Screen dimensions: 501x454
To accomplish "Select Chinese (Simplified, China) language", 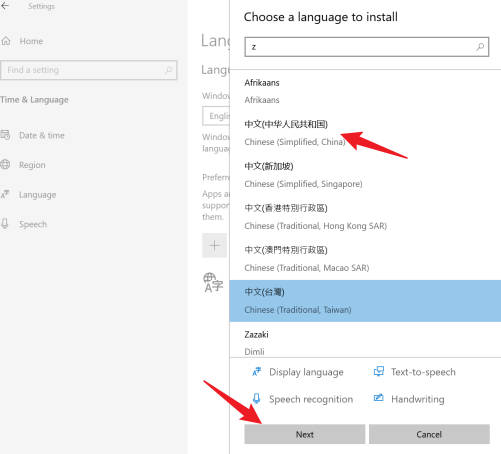I will coord(365,133).
